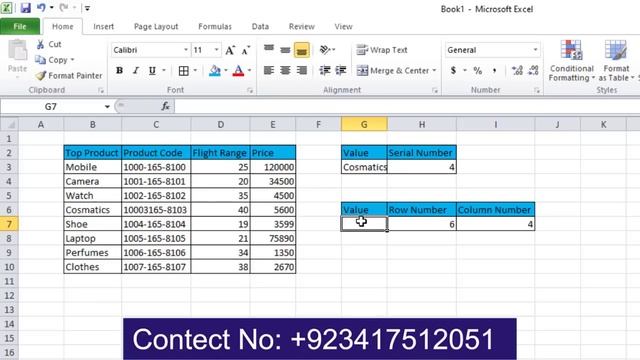Align text left
The height and width of the screenshot is (360, 640).
tap(269, 71)
